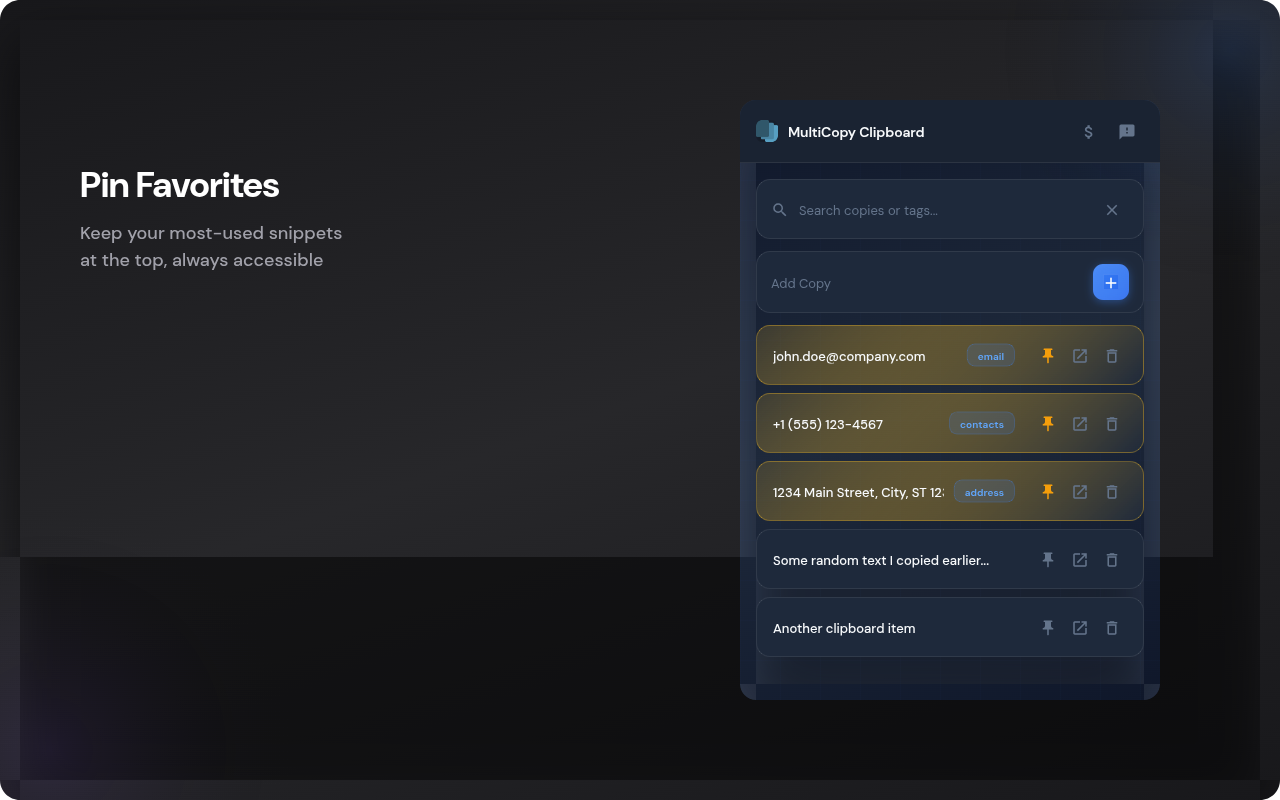Click the MultiCopy Clipboard logo icon

(767, 131)
